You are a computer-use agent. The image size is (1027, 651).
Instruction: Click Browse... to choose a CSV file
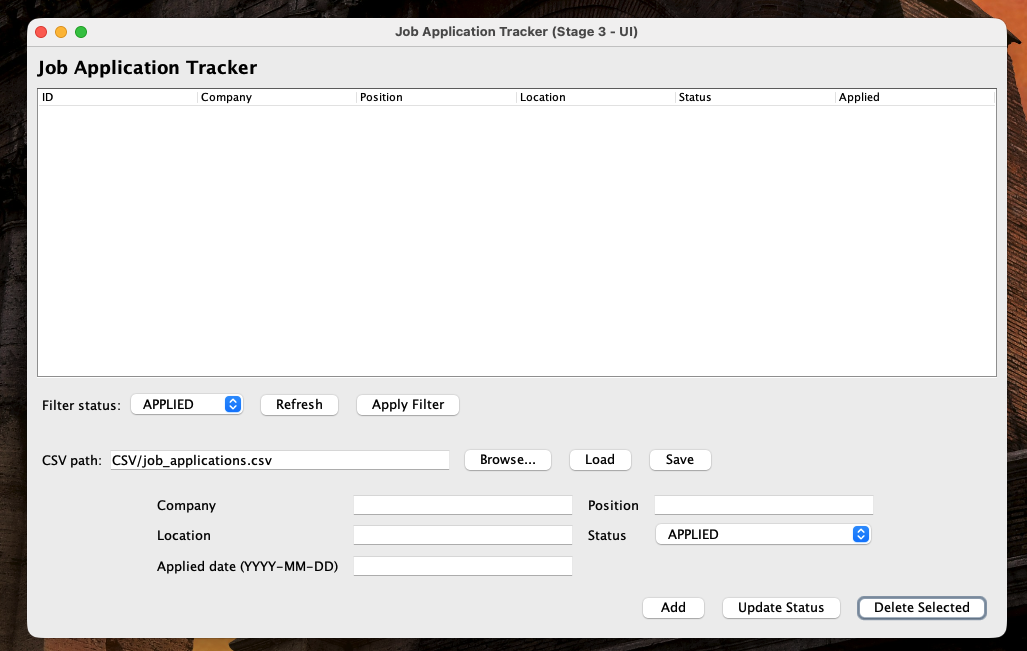coord(508,460)
